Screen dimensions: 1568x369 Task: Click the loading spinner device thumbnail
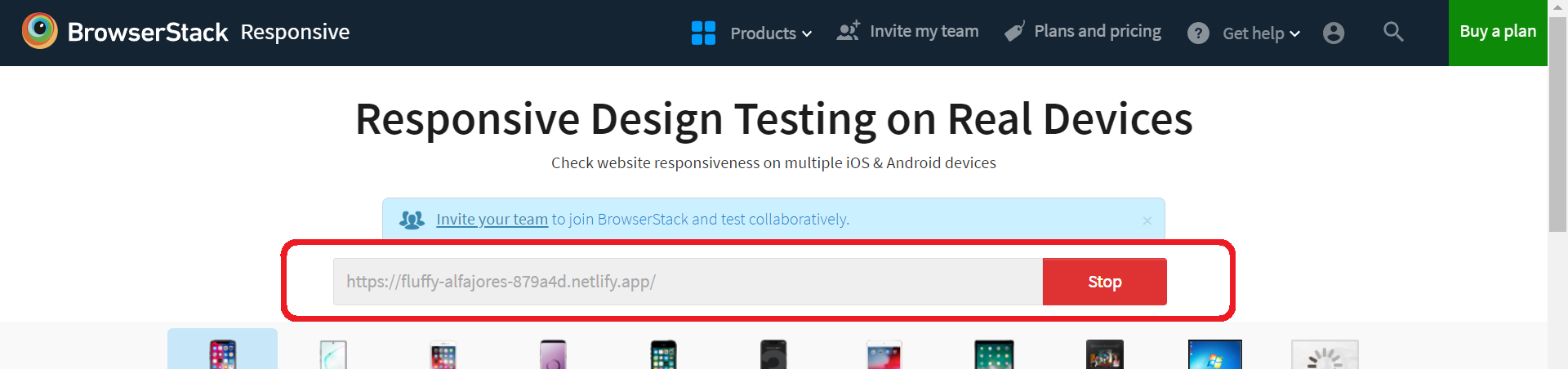[1325, 354]
